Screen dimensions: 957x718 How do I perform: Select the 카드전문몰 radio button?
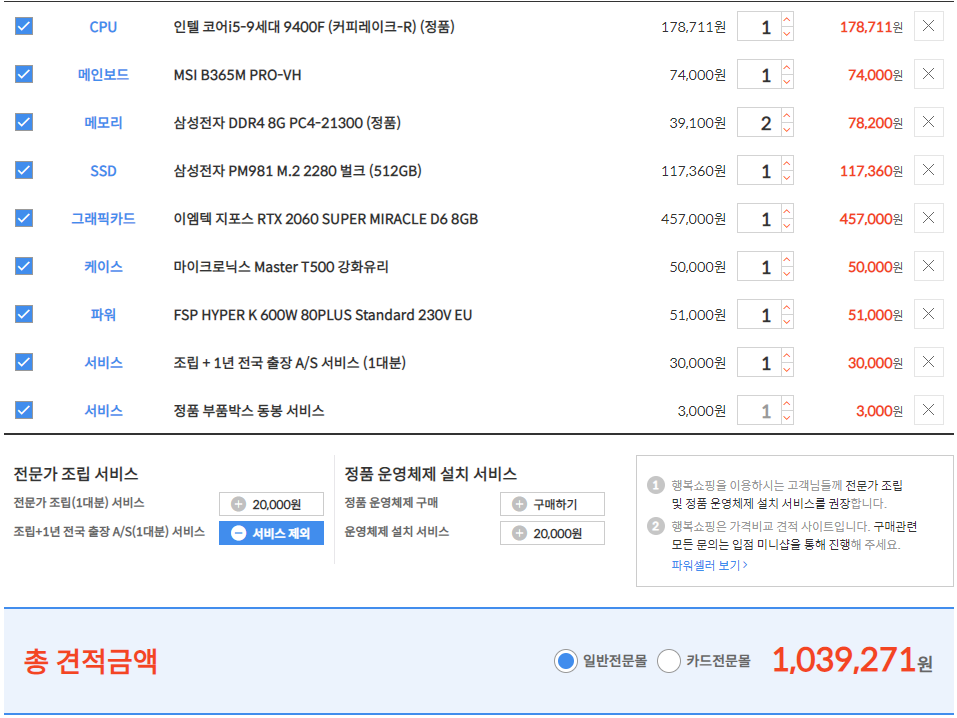[669, 661]
